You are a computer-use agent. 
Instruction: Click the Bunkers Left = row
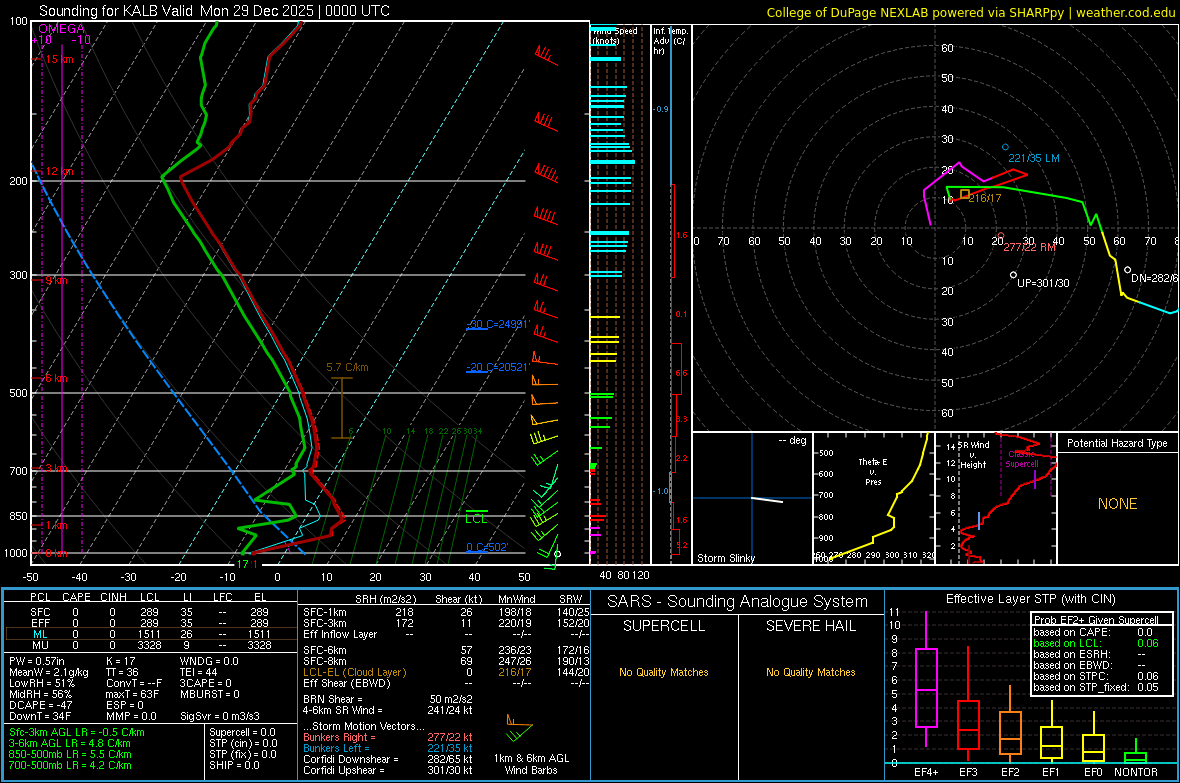click(388, 748)
